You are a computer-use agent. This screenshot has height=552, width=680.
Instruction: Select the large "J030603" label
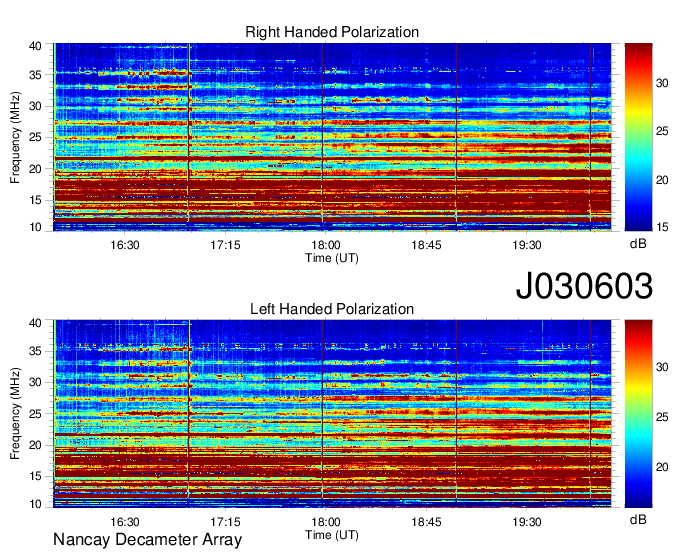click(584, 286)
